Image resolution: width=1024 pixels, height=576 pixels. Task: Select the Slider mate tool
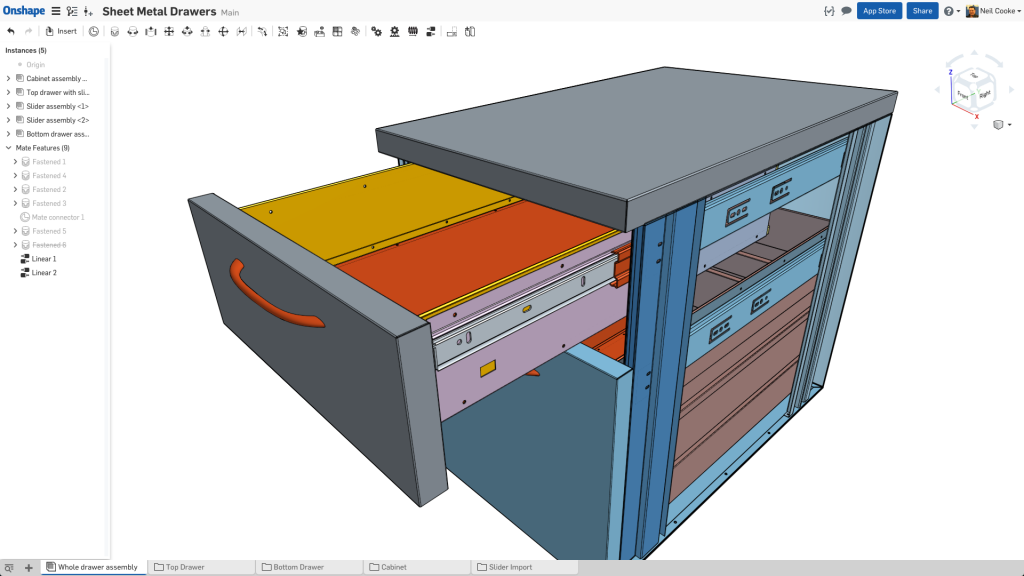coord(151,31)
